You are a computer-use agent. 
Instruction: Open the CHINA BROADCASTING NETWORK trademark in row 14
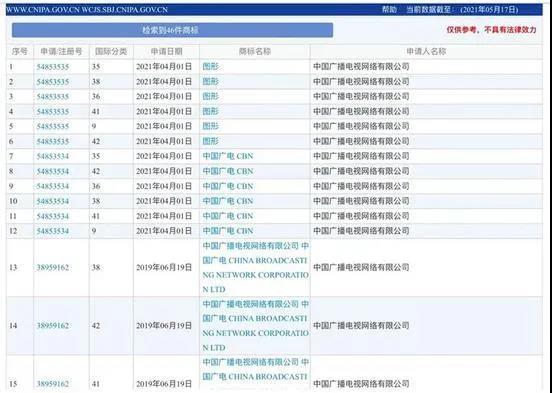click(256, 326)
